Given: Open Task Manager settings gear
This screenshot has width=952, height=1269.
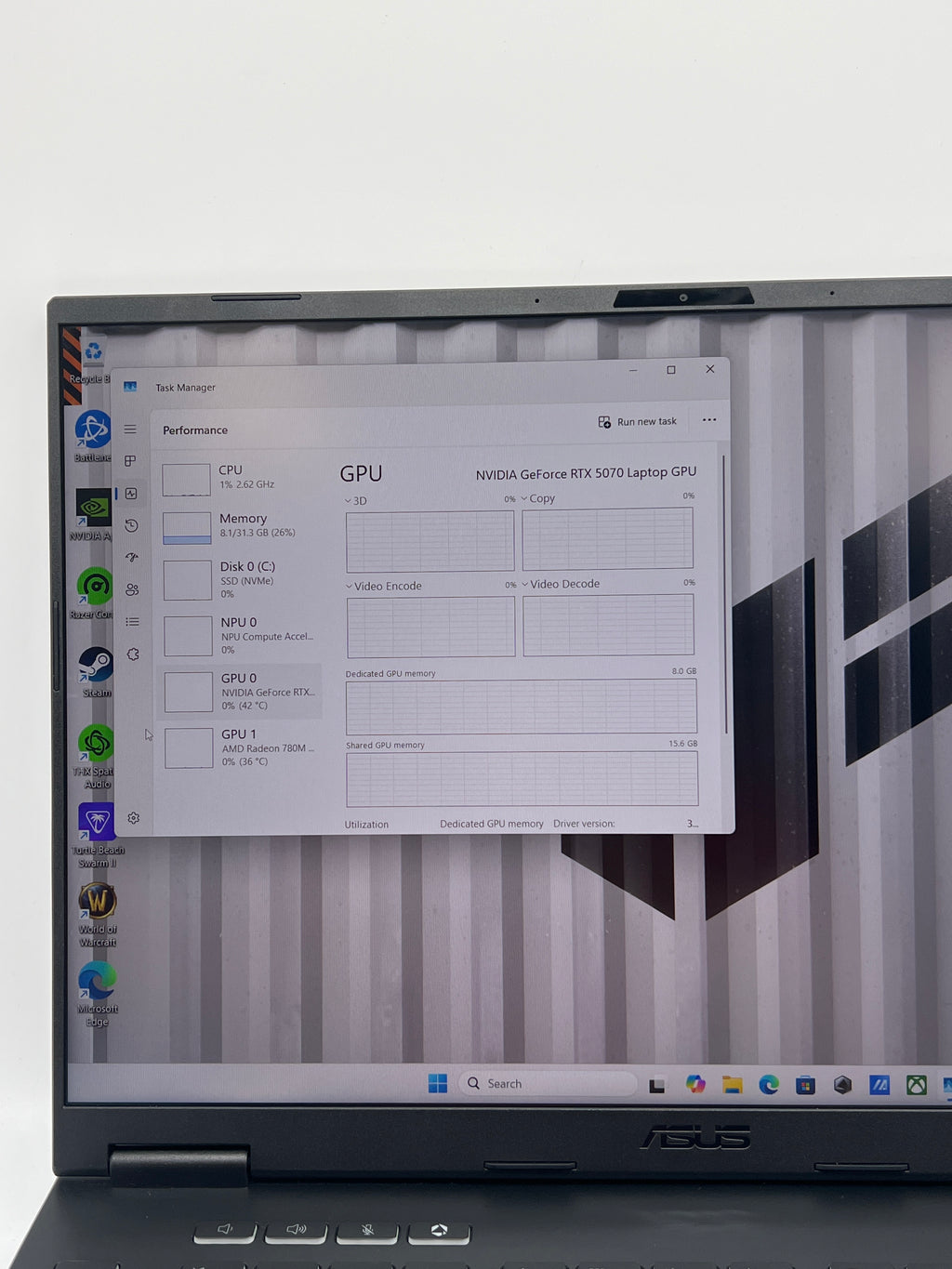Looking at the screenshot, I should [134, 818].
